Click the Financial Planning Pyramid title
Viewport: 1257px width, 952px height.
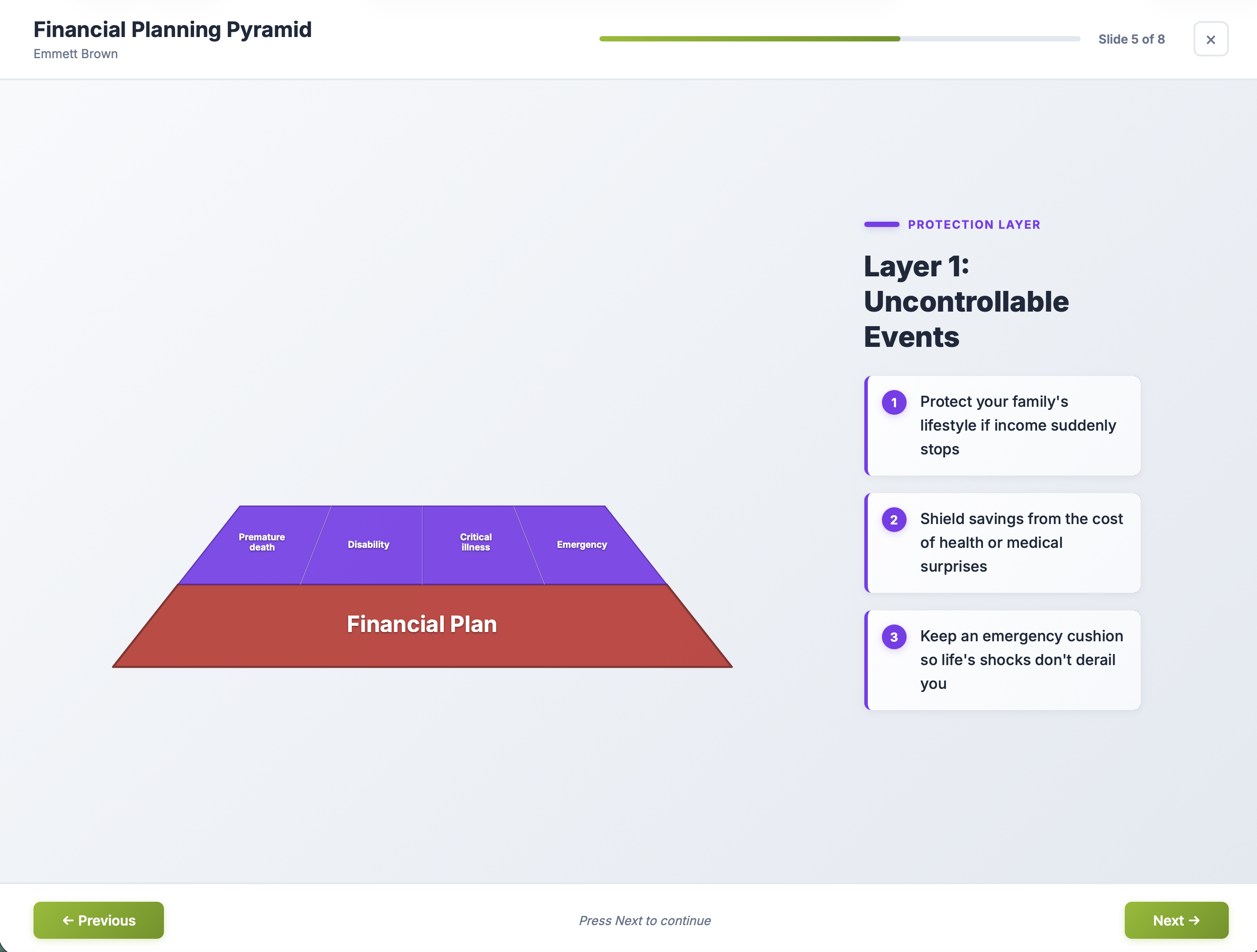click(x=173, y=29)
